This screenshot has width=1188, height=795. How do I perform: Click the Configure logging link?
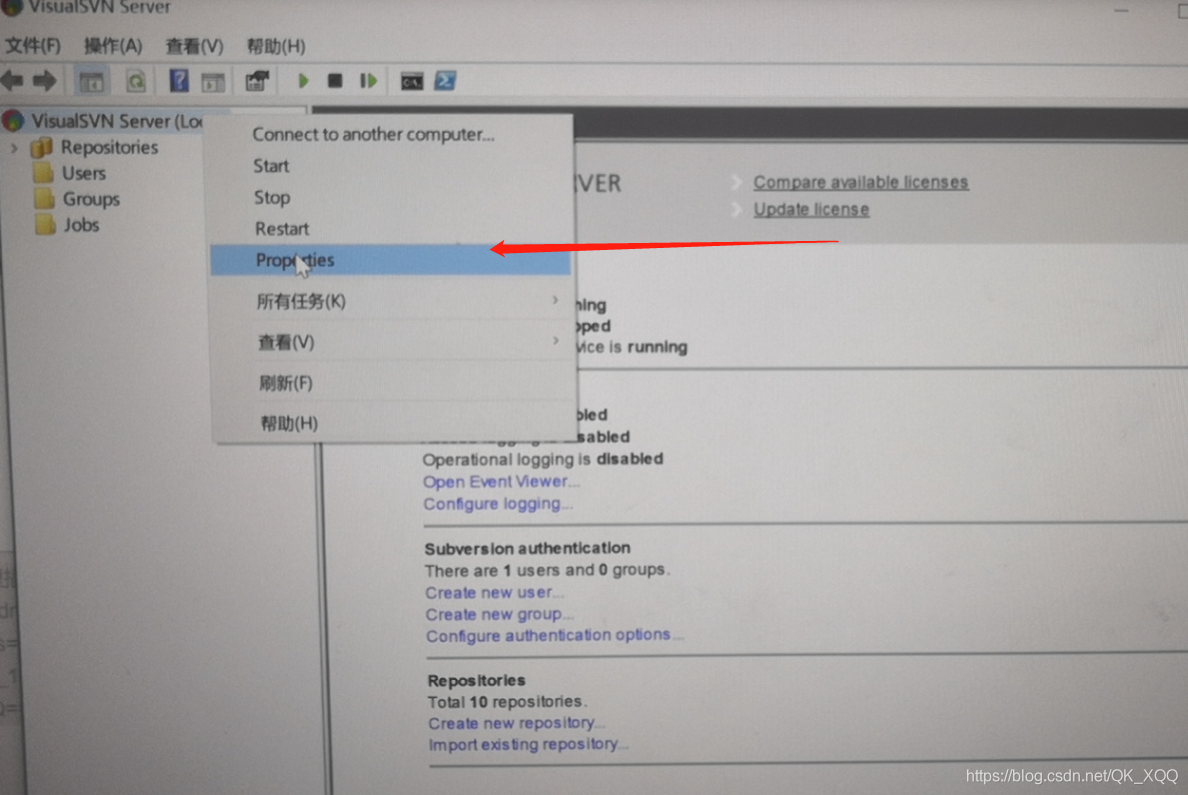[498, 504]
